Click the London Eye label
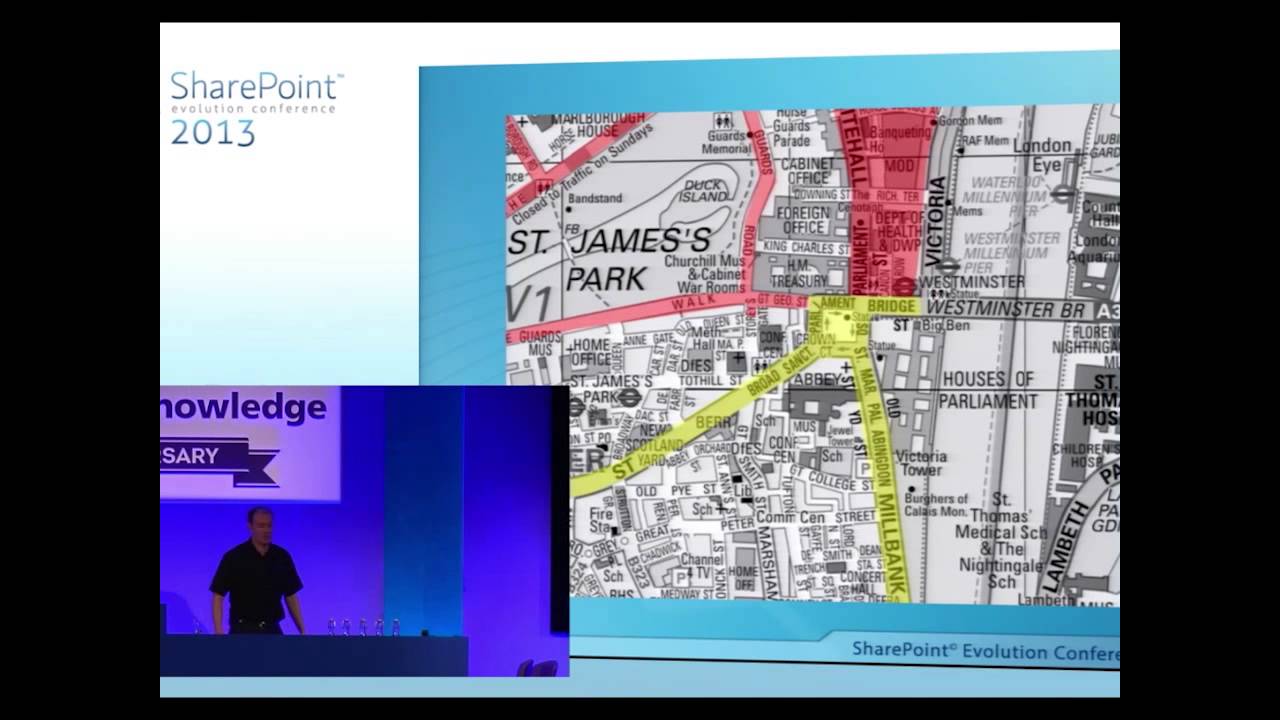This screenshot has width=1280, height=720. (x=1043, y=155)
